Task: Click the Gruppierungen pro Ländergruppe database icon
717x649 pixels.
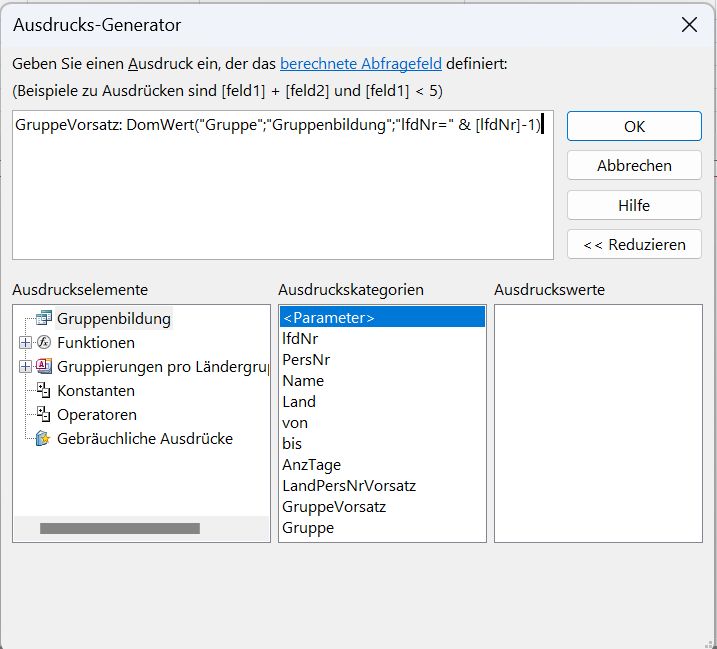Action: coord(44,366)
